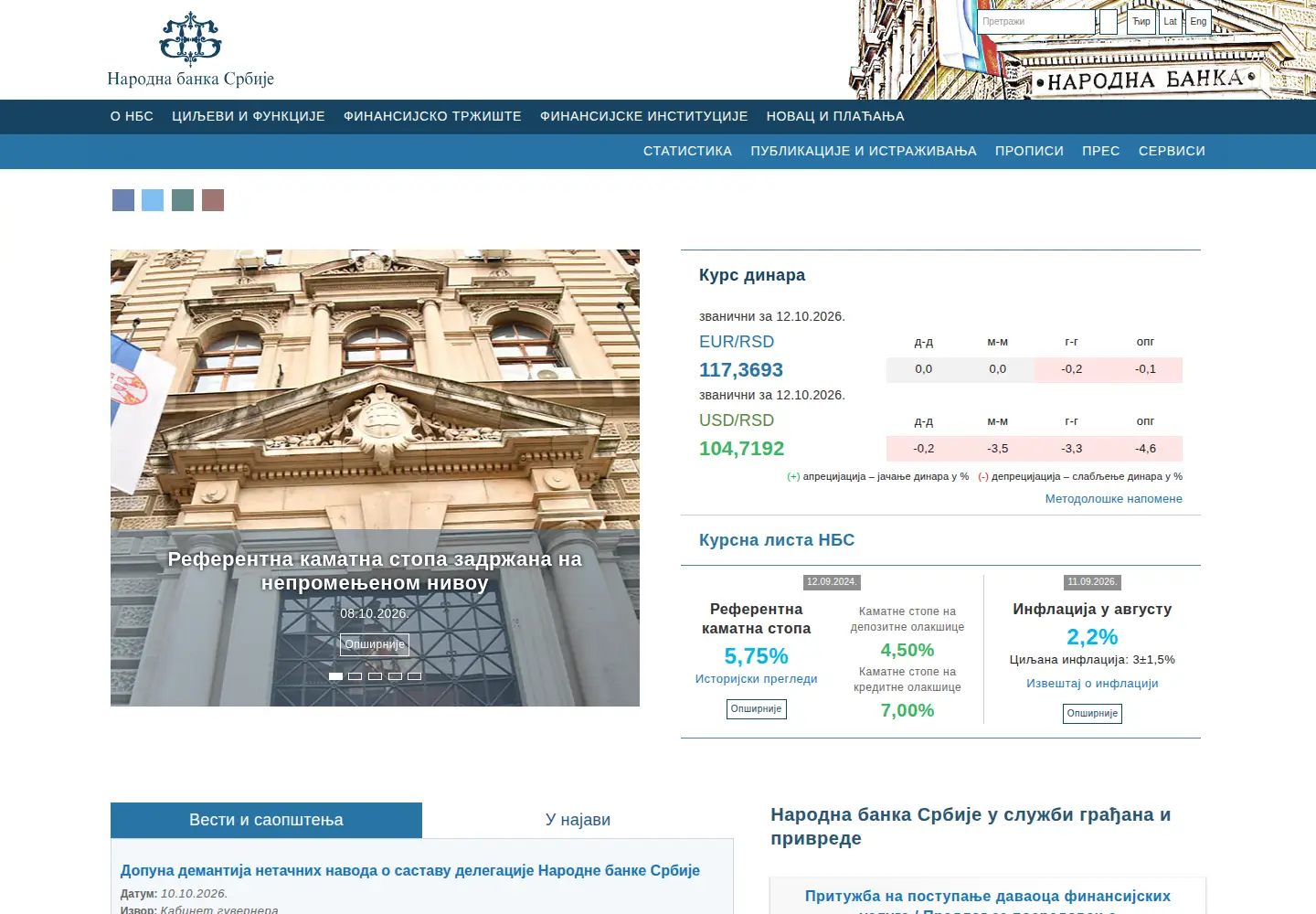Click the Курс динара heading

[752, 275]
